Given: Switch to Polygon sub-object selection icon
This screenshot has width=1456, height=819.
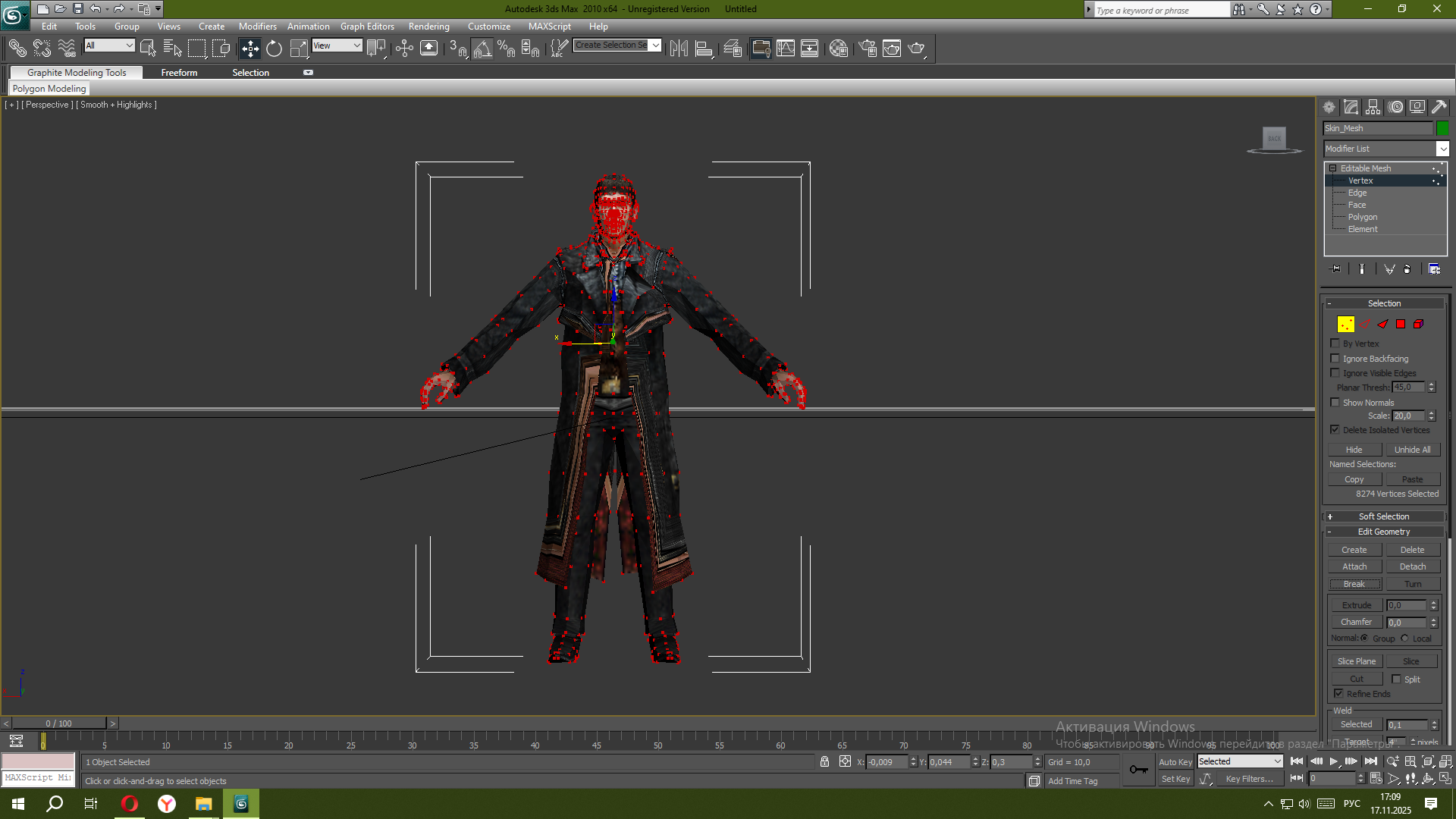Looking at the screenshot, I should click(x=1400, y=324).
